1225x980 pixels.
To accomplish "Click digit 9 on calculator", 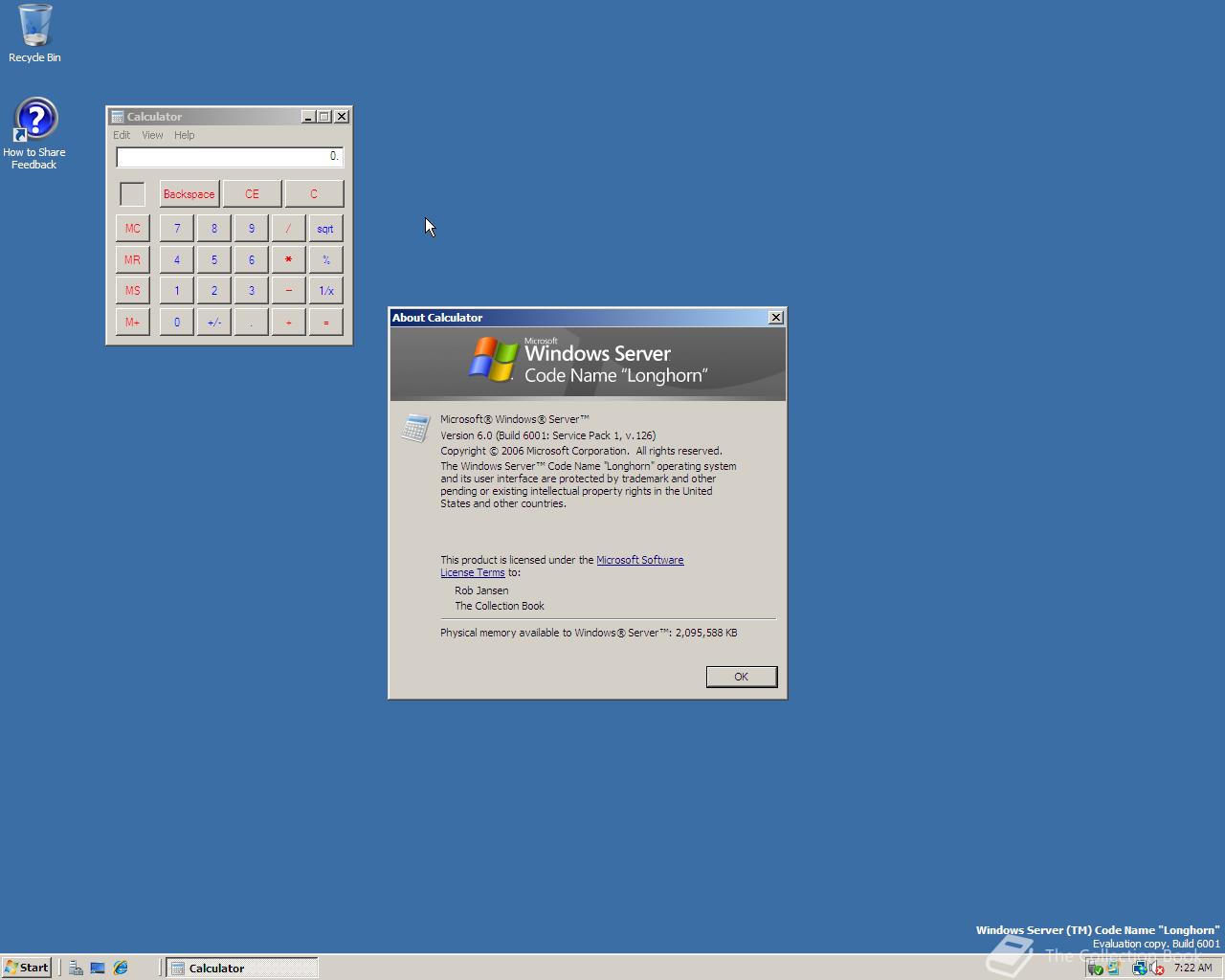I will (251, 229).
